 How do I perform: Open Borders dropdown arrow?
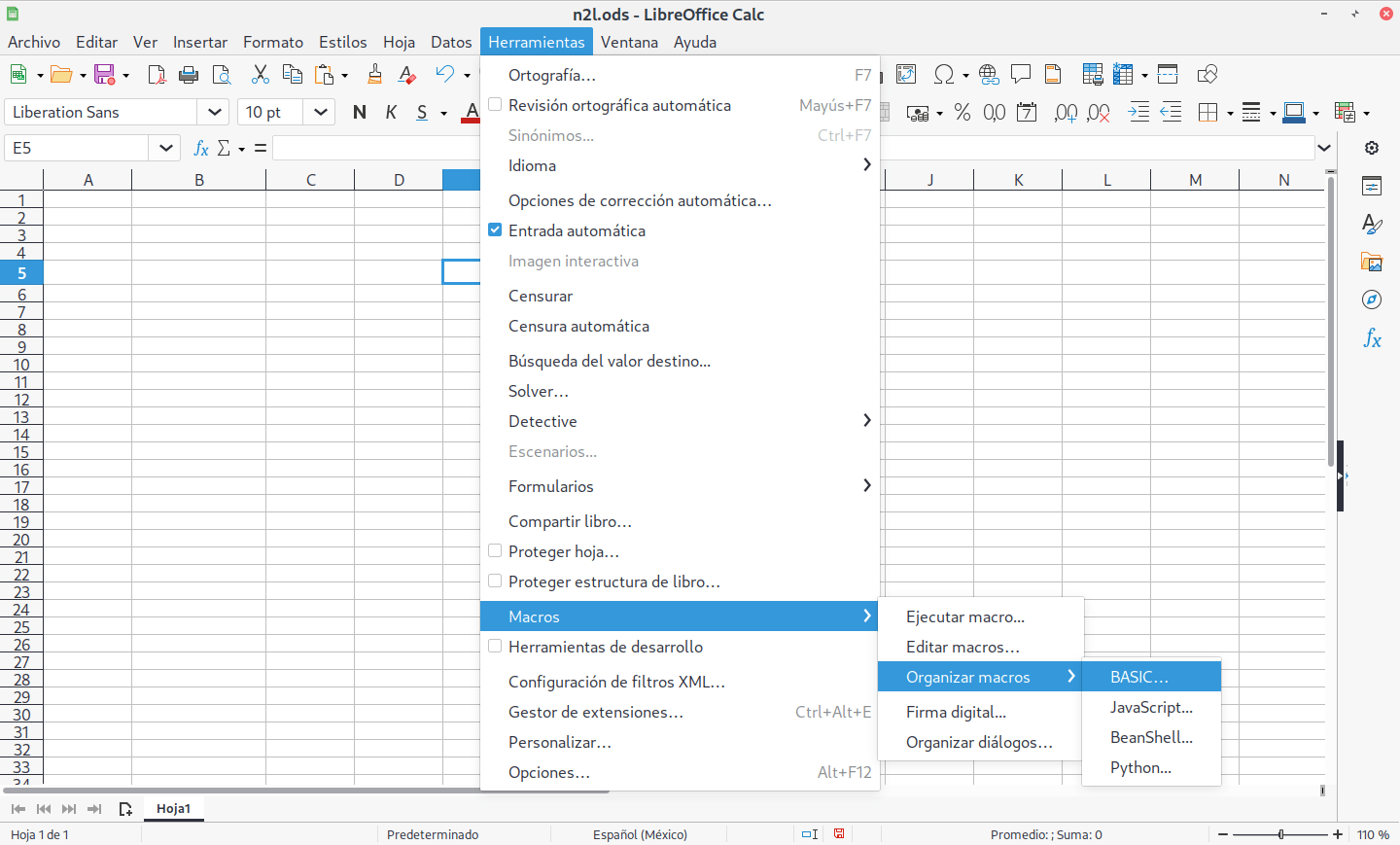click(1230, 113)
